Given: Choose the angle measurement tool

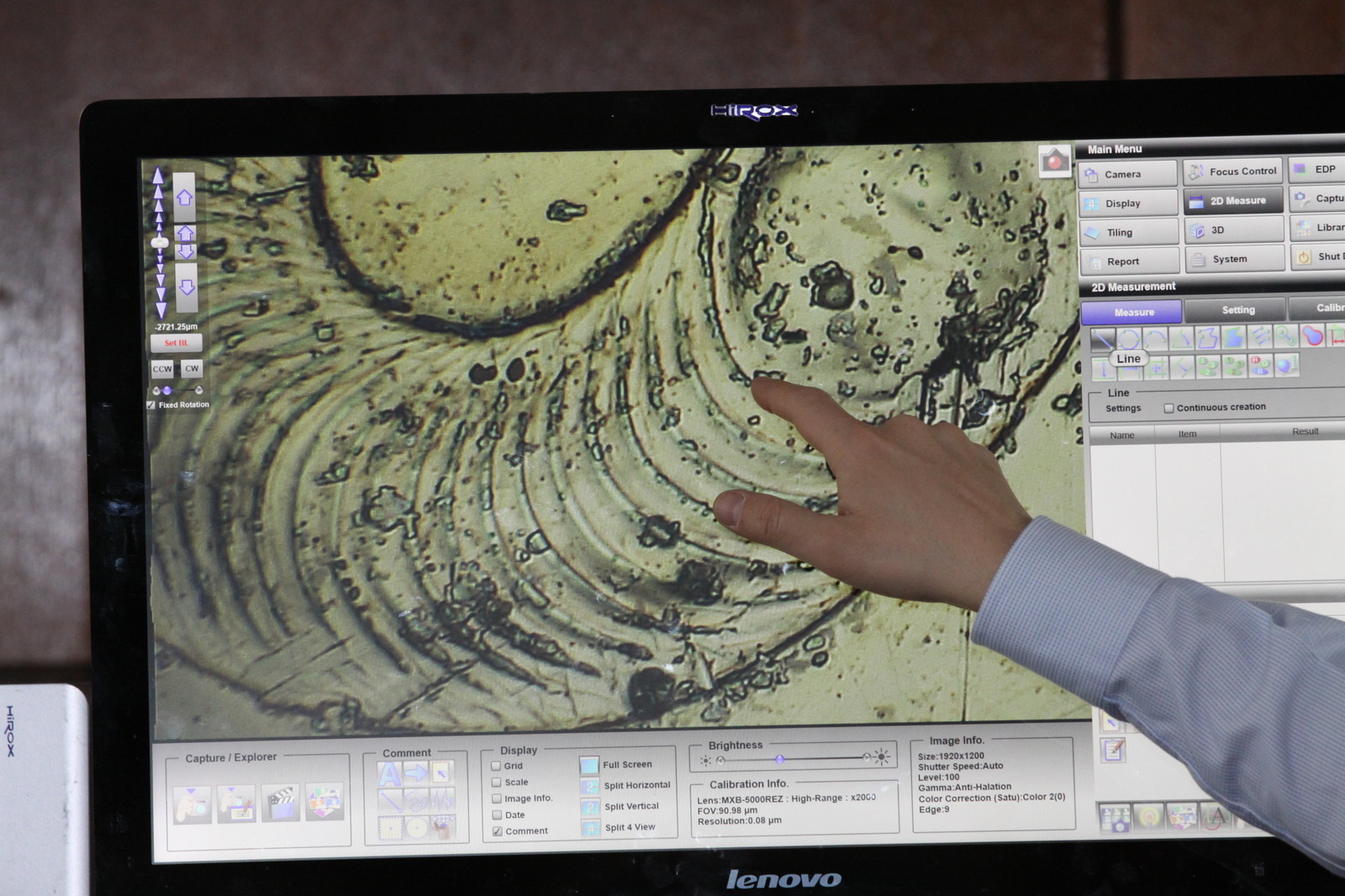Looking at the screenshot, I should pos(1181,338).
